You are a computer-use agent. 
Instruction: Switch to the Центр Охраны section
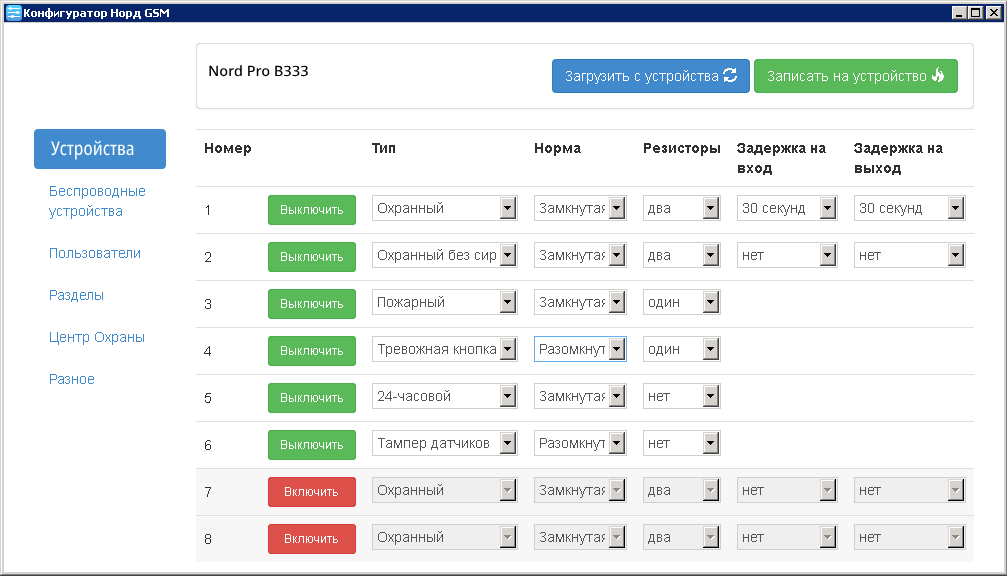97,337
